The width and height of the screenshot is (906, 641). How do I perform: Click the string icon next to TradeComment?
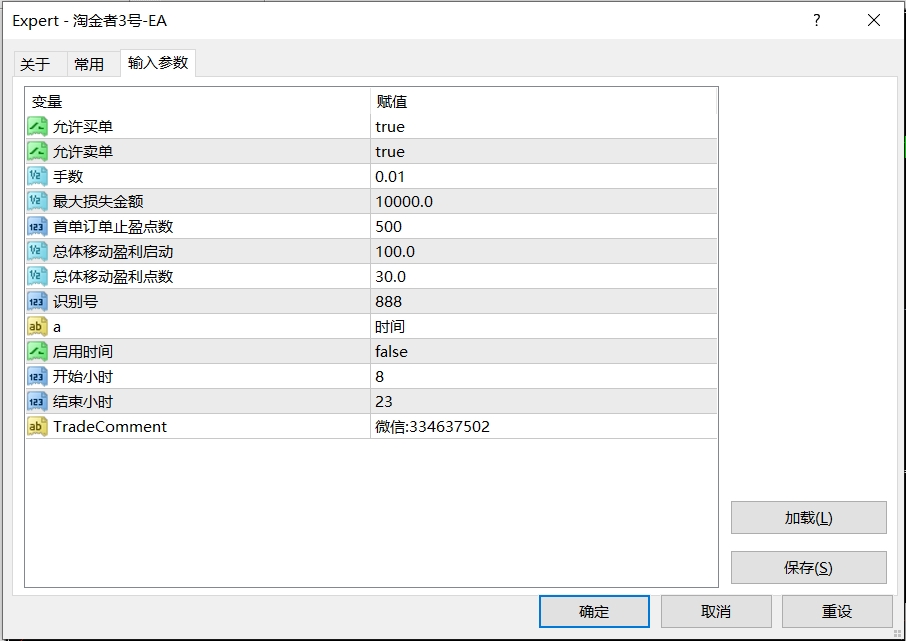37,427
